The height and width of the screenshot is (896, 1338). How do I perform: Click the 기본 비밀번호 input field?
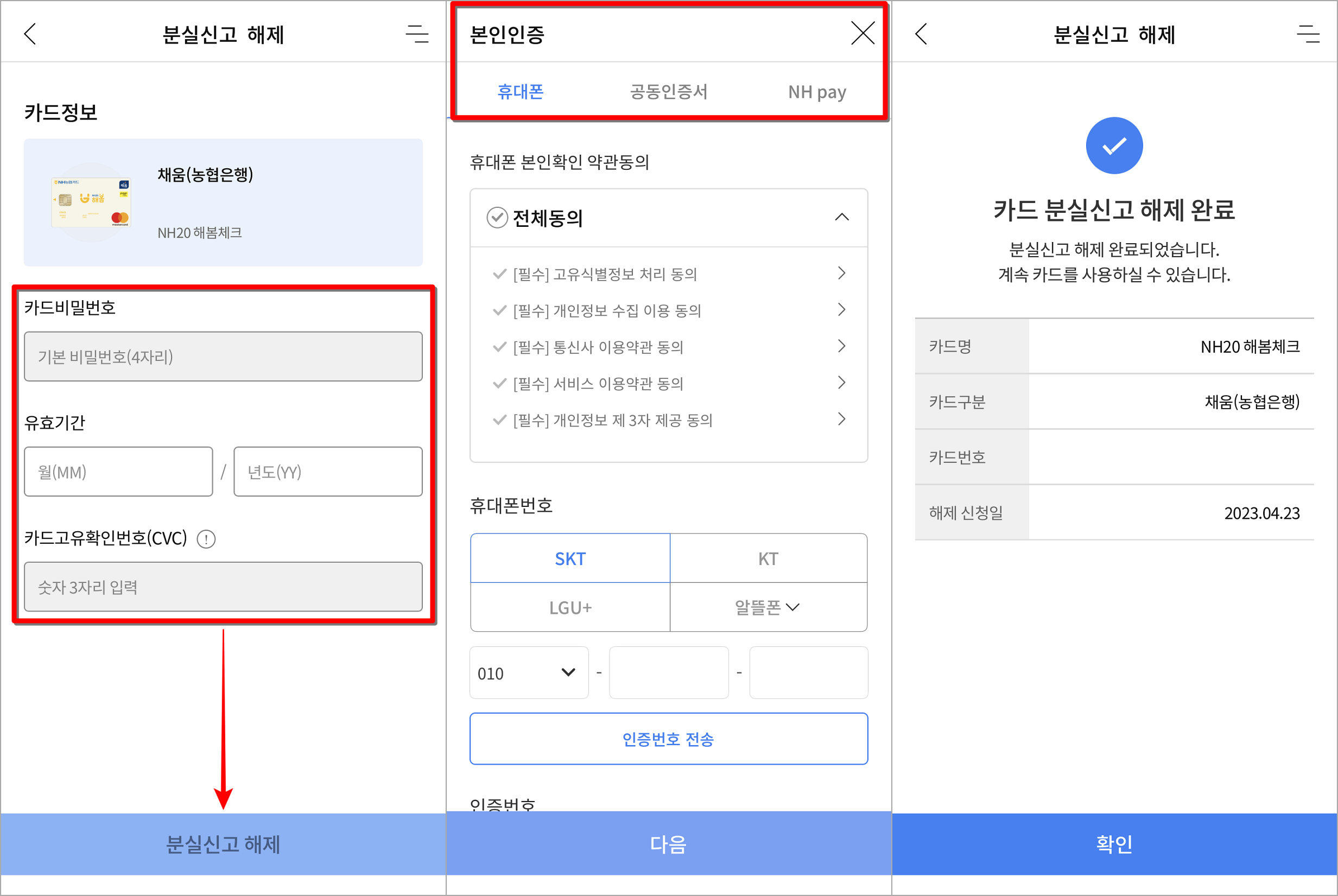click(223, 356)
